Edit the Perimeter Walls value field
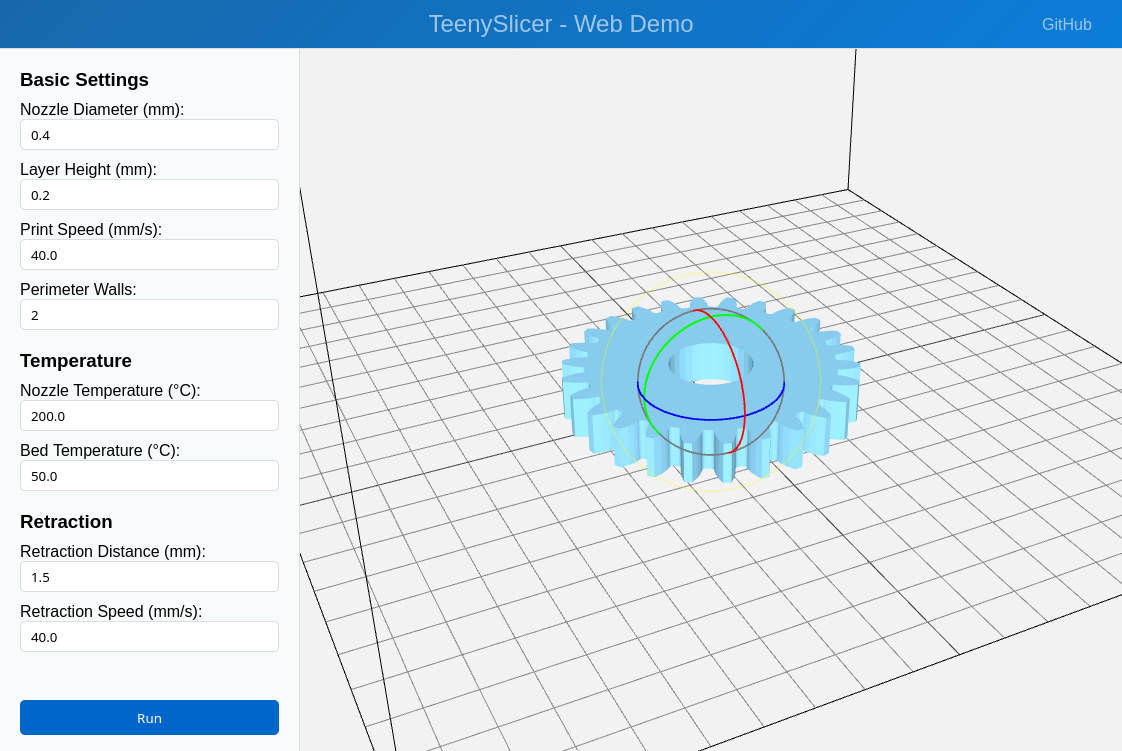Screen dimensions: 1122x751 [149, 315]
